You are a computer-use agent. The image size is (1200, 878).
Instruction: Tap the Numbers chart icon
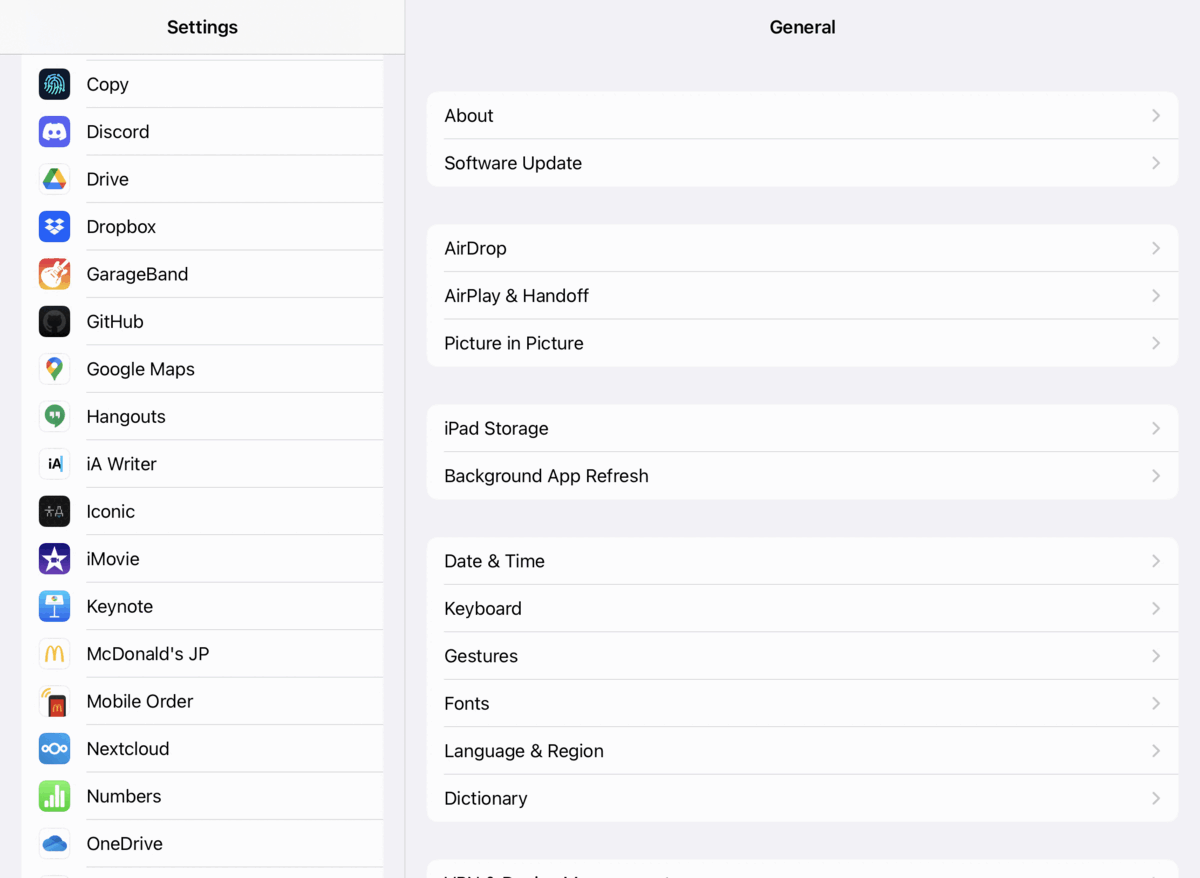click(54, 796)
